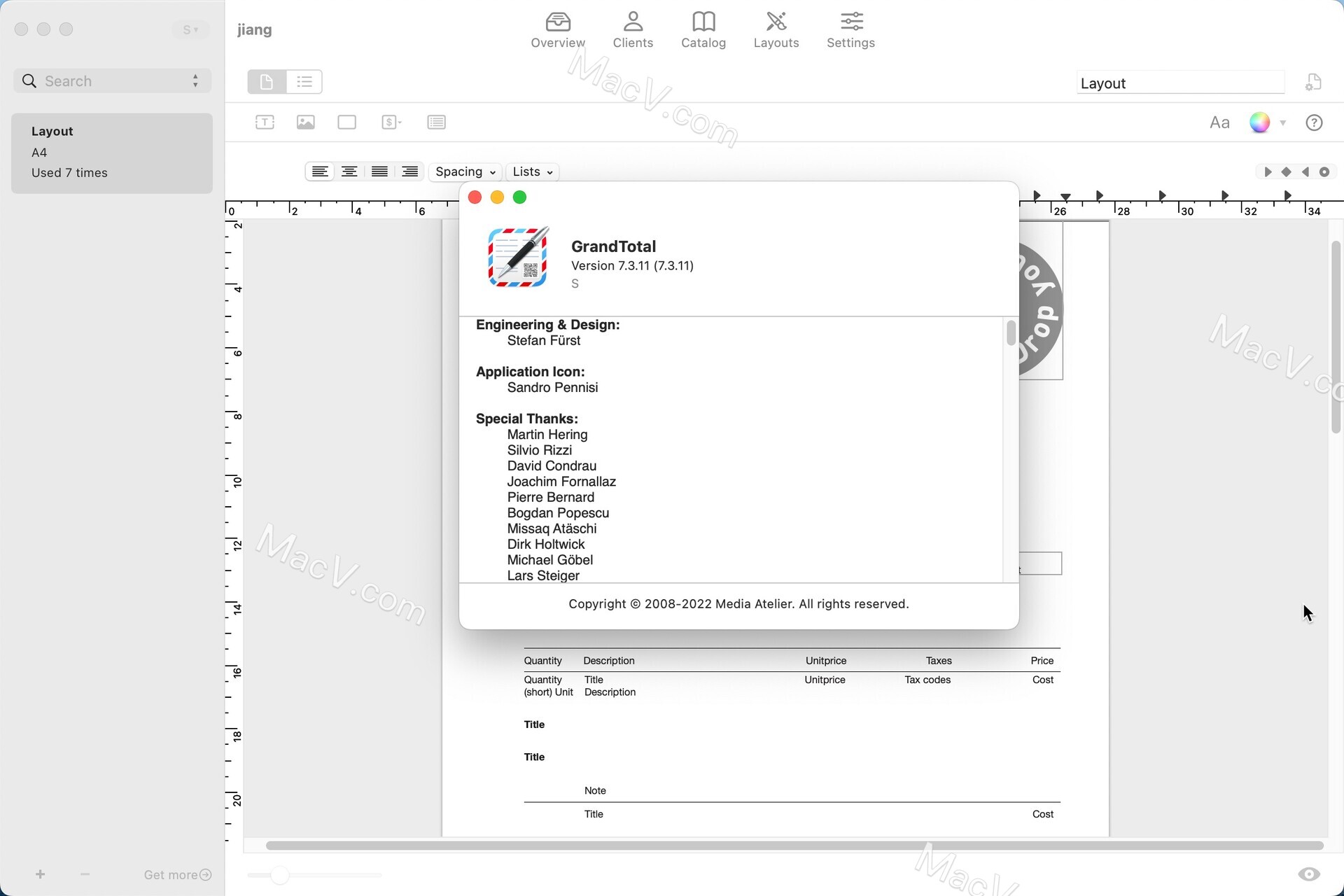The image size is (1344, 896).
Task: Select the Note placeholder text
Action: pyautogui.click(x=595, y=790)
